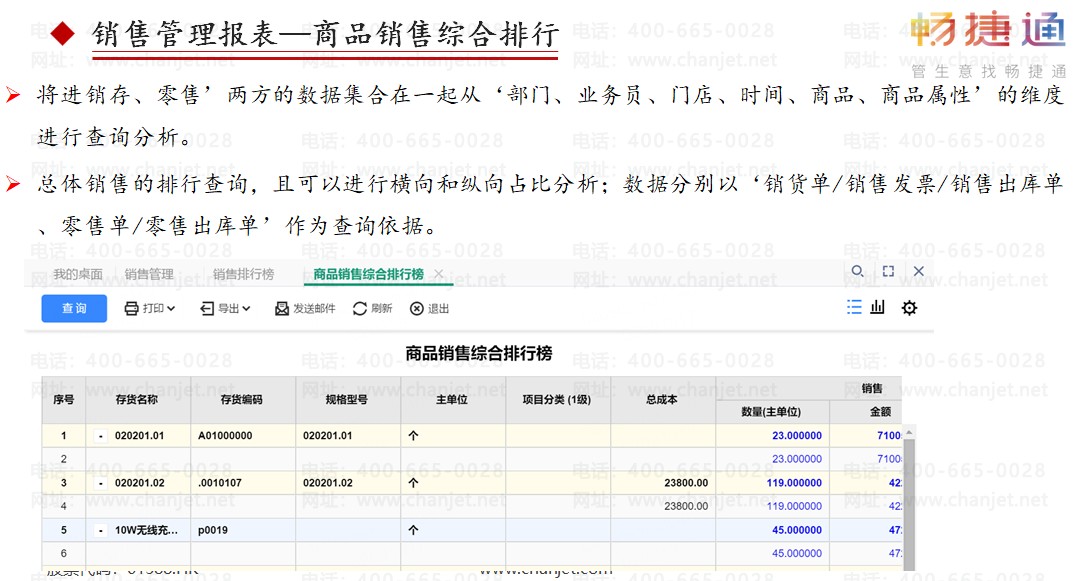Image resolution: width=1086 pixels, height=581 pixels.
Task: Collapse row 020201.01 group
Action: [101, 436]
